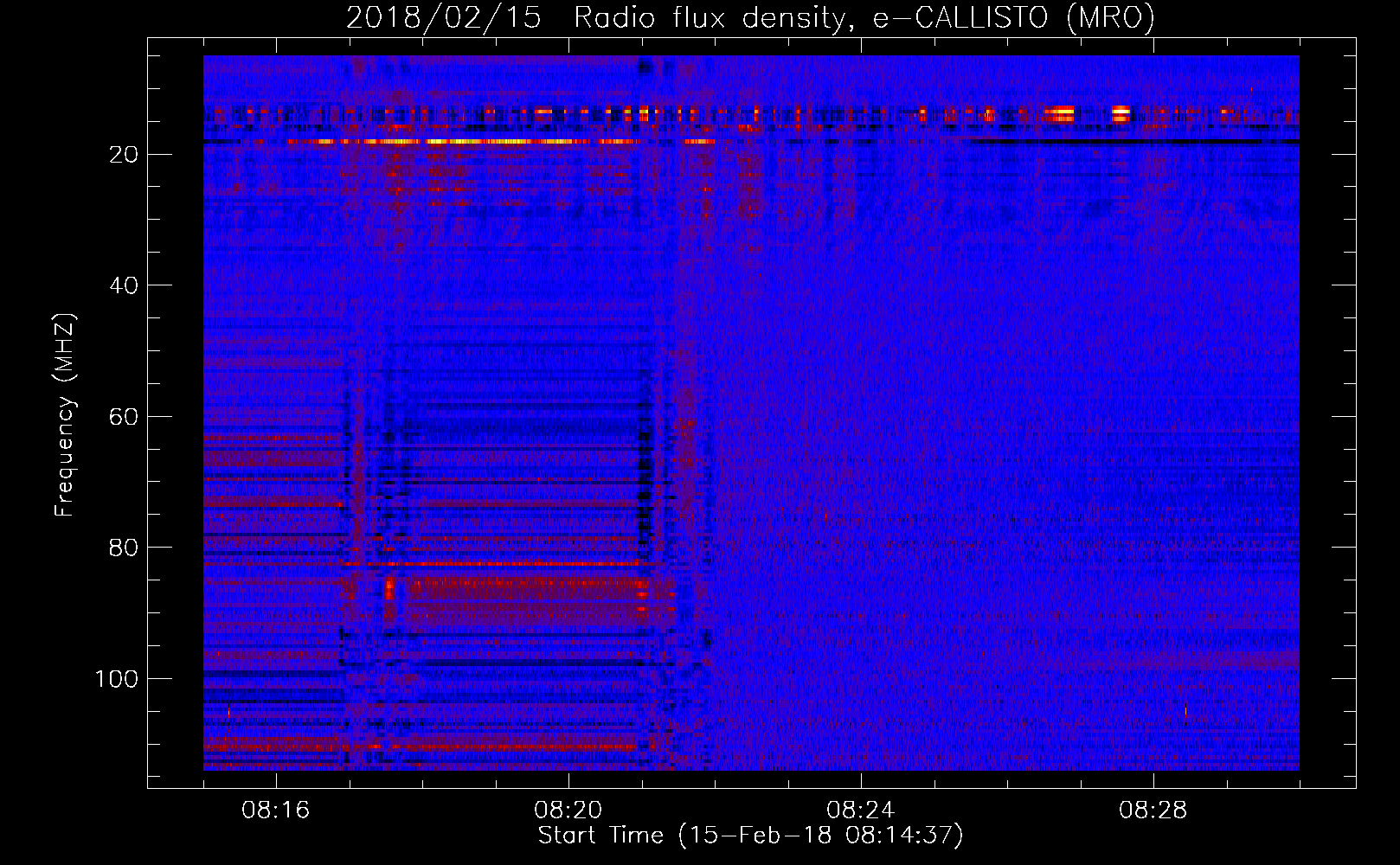The width and height of the screenshot is (1400, 865).
Task: Click the 'Start Time (15-Feb-18 08:14:37)' x-axis label
Action: pos(750,836)
